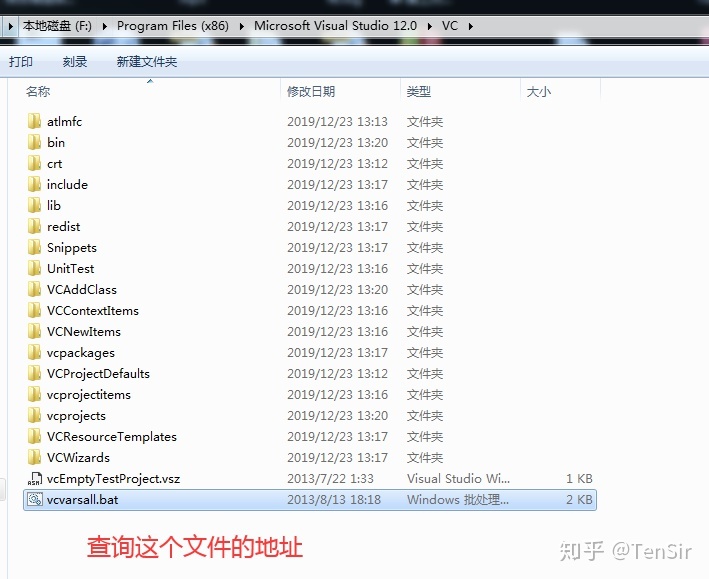Select the vcEmptyTestProject.vsz file icon
The height and width of the screenshot is (579, 709).
tap(34, 479)
